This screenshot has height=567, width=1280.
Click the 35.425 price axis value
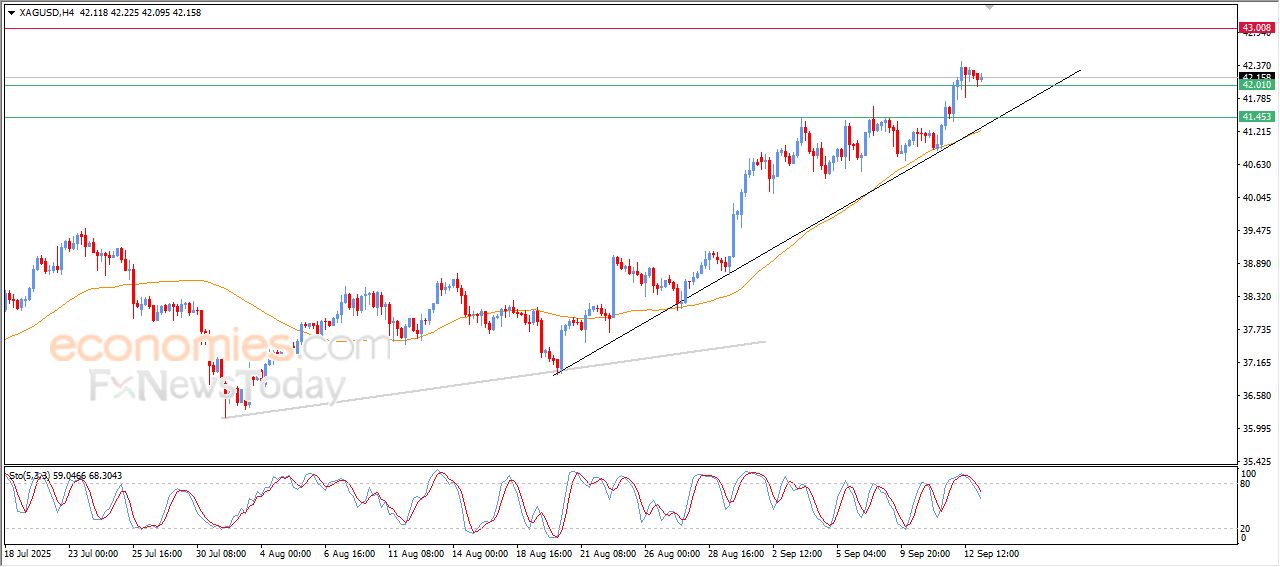(1256, 461)
